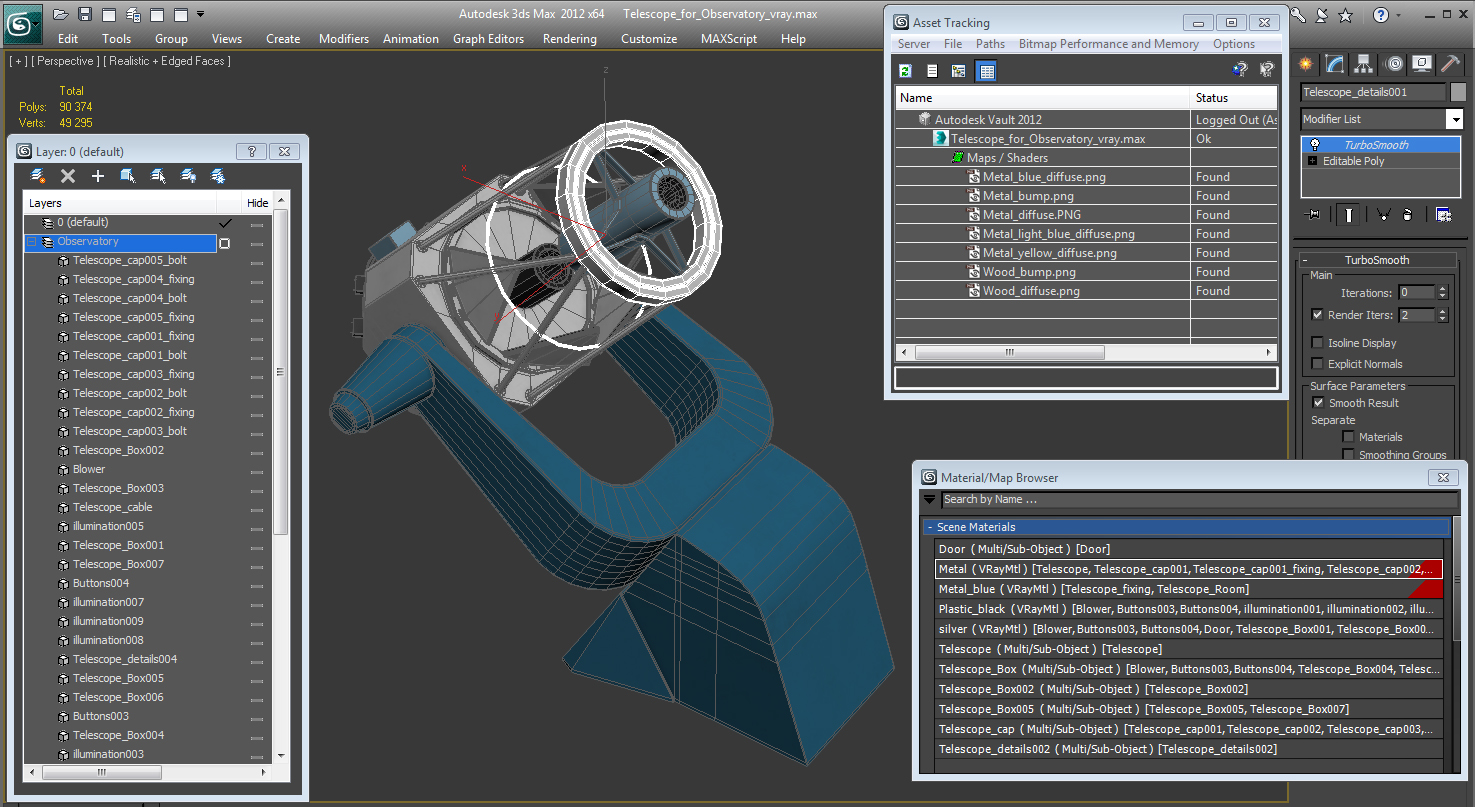Toggle the Render Iters checkbox

tap(1318, 315)
